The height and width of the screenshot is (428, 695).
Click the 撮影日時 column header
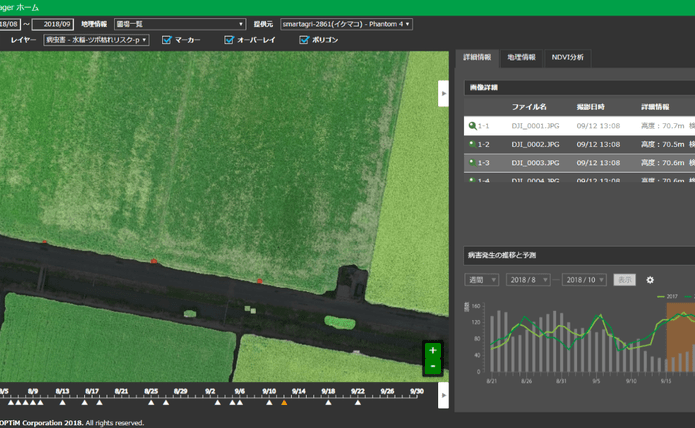[590, 107]
